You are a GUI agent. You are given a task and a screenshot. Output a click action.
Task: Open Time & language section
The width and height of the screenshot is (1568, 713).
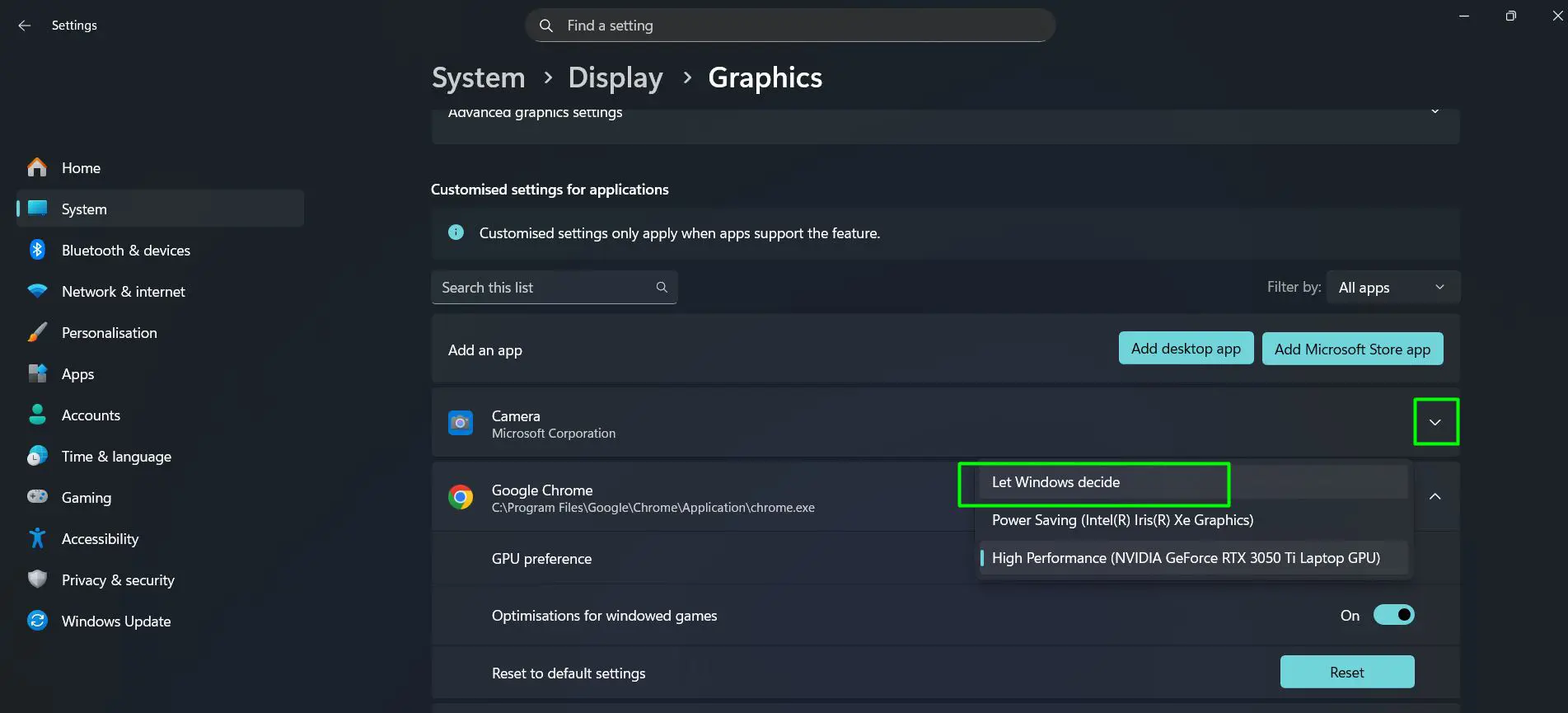[161, 456]
